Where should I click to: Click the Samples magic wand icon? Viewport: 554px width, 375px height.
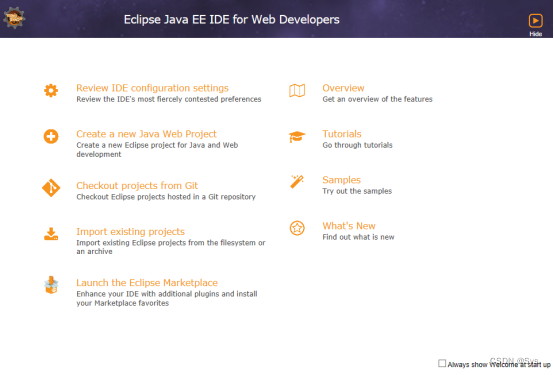pos(297,182)
